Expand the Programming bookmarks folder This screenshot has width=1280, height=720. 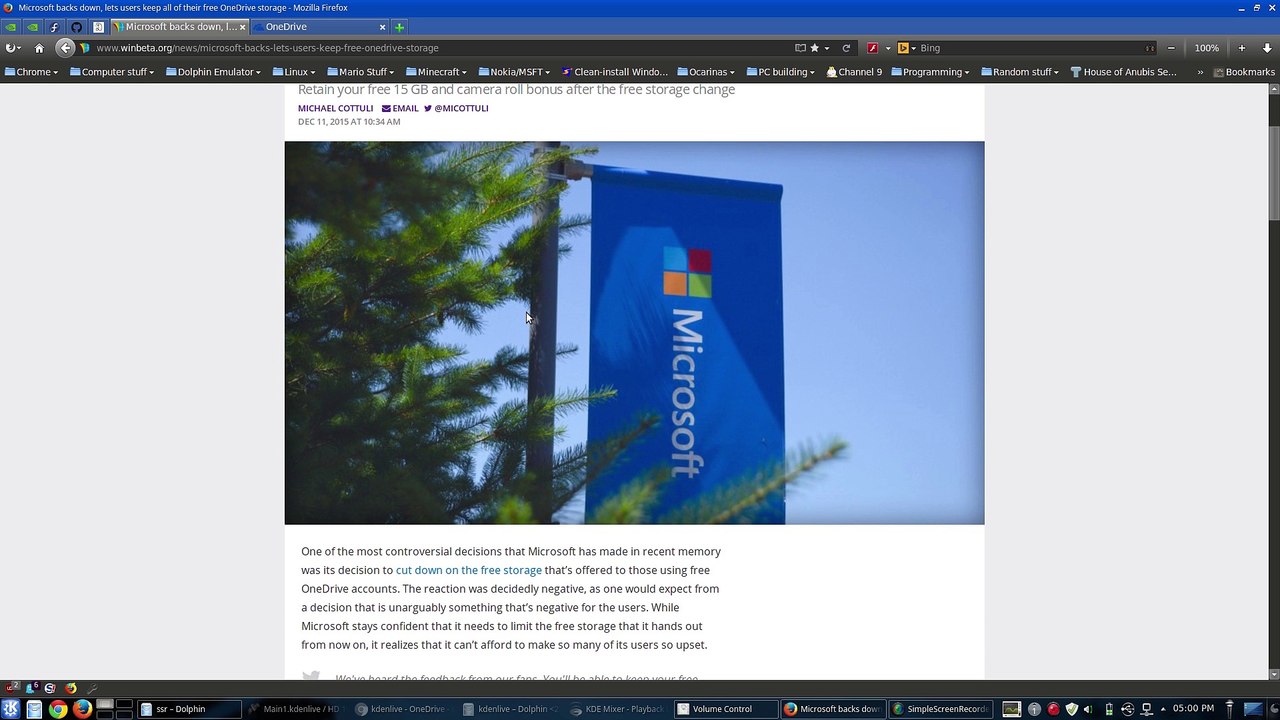pos(930,72)
